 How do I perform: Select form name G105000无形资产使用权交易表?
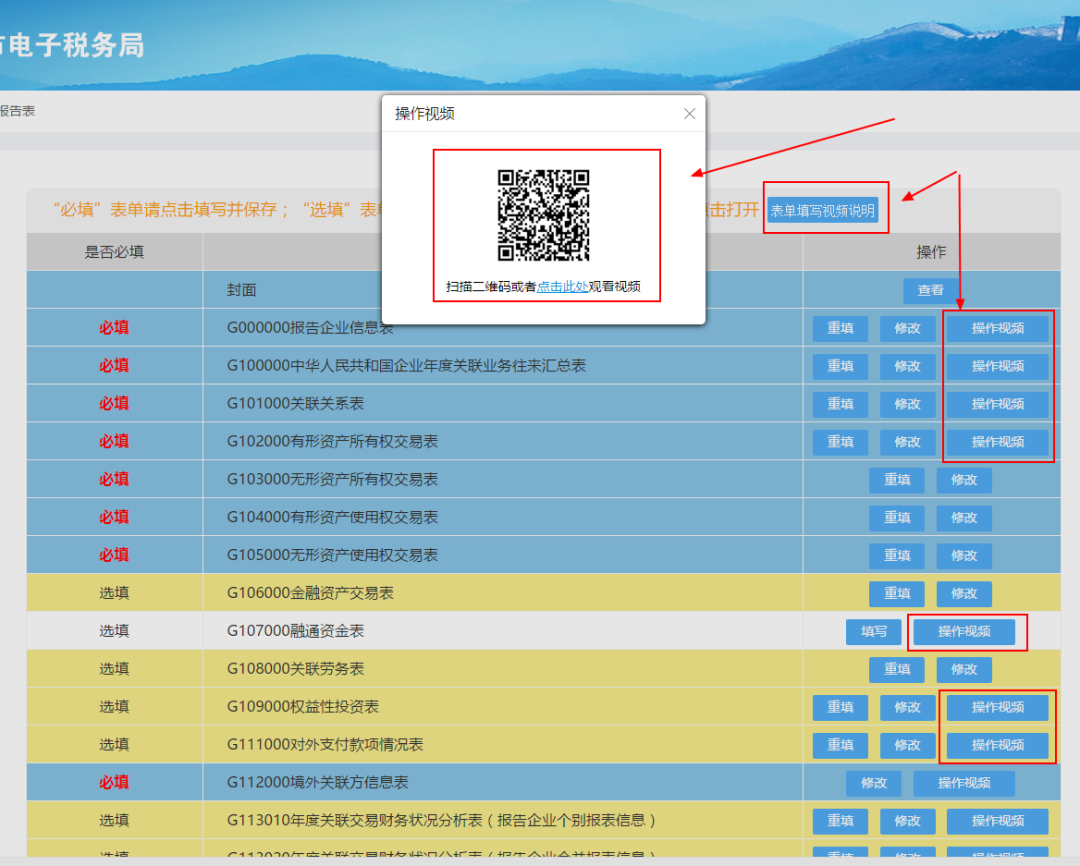[x=333, y=555]
